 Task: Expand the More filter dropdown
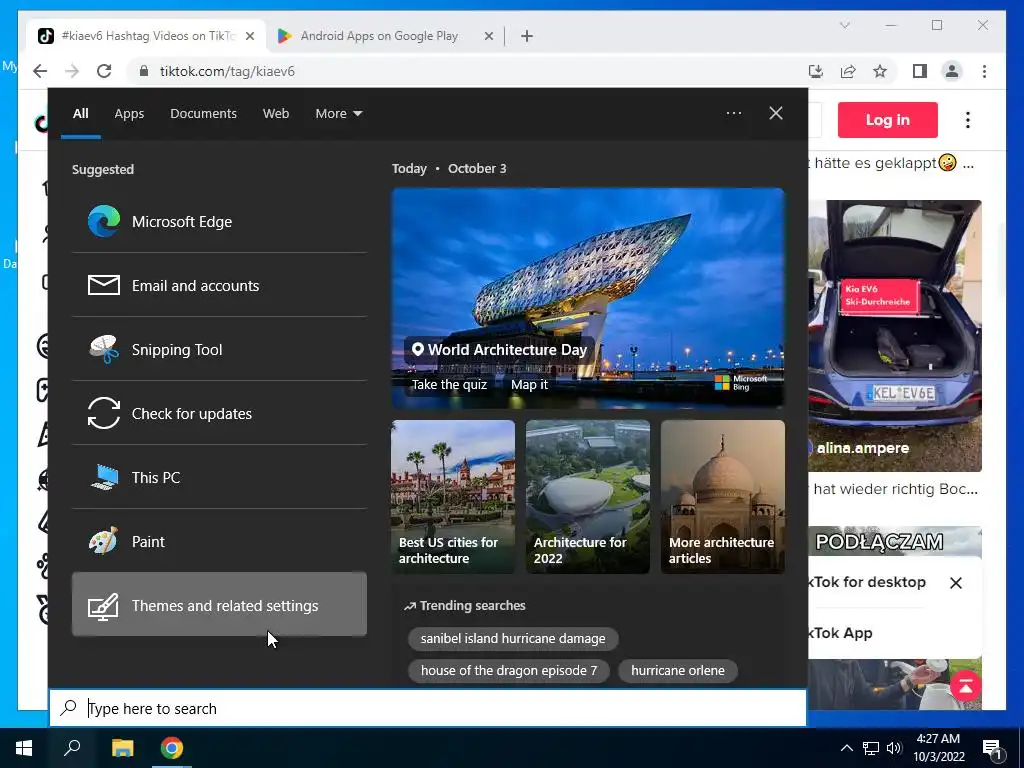click(x=338, y=113)
